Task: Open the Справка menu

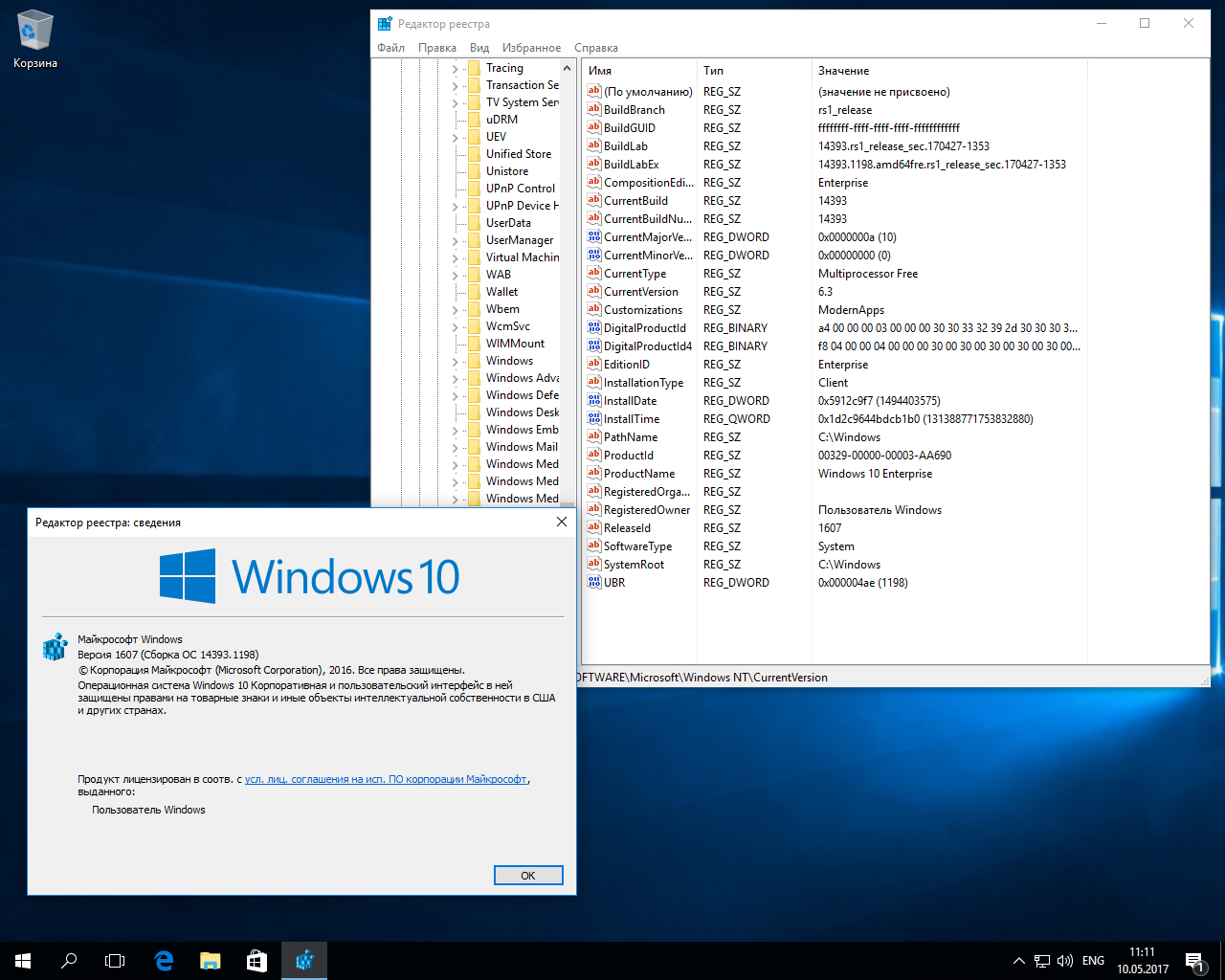Action: point(596,48)
